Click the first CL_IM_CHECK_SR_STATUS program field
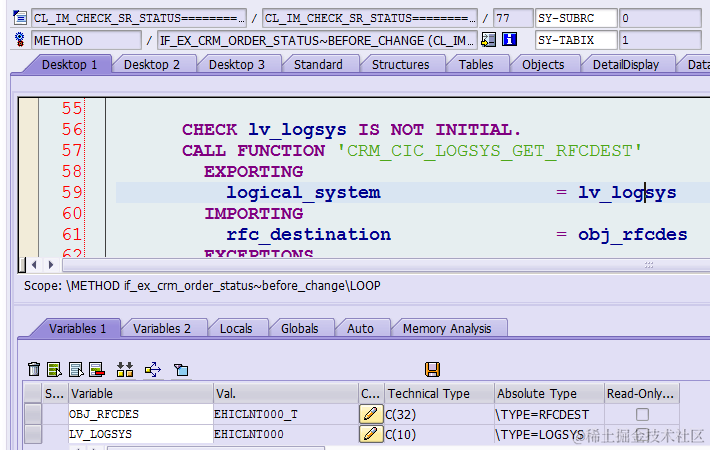This screenshot has width=710, height=450. [139, 18]
